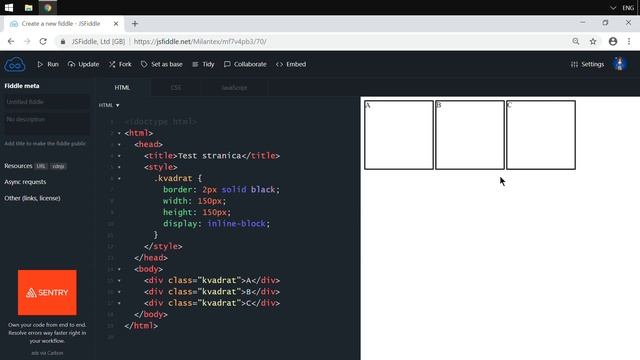Click the site security lock icon
640x360 pixels.
[63, 41]
